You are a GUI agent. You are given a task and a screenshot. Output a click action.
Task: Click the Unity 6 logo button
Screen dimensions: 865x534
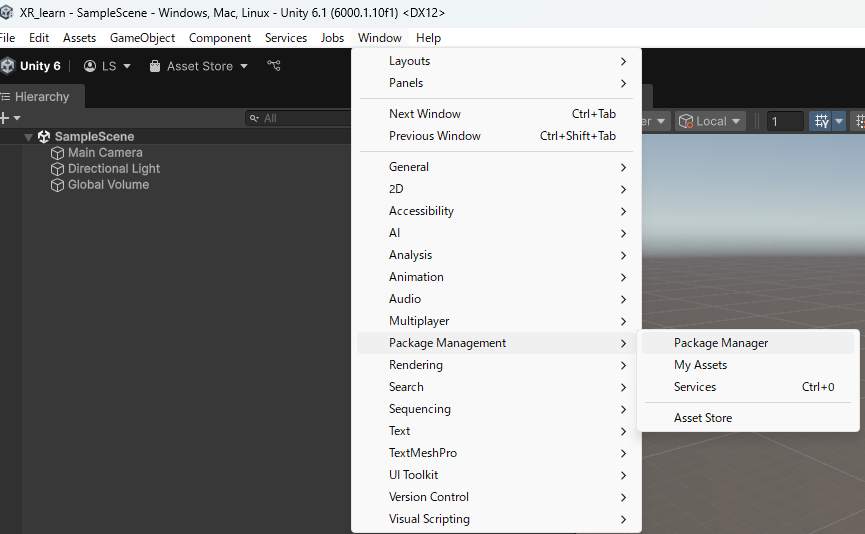coord(30,66)
